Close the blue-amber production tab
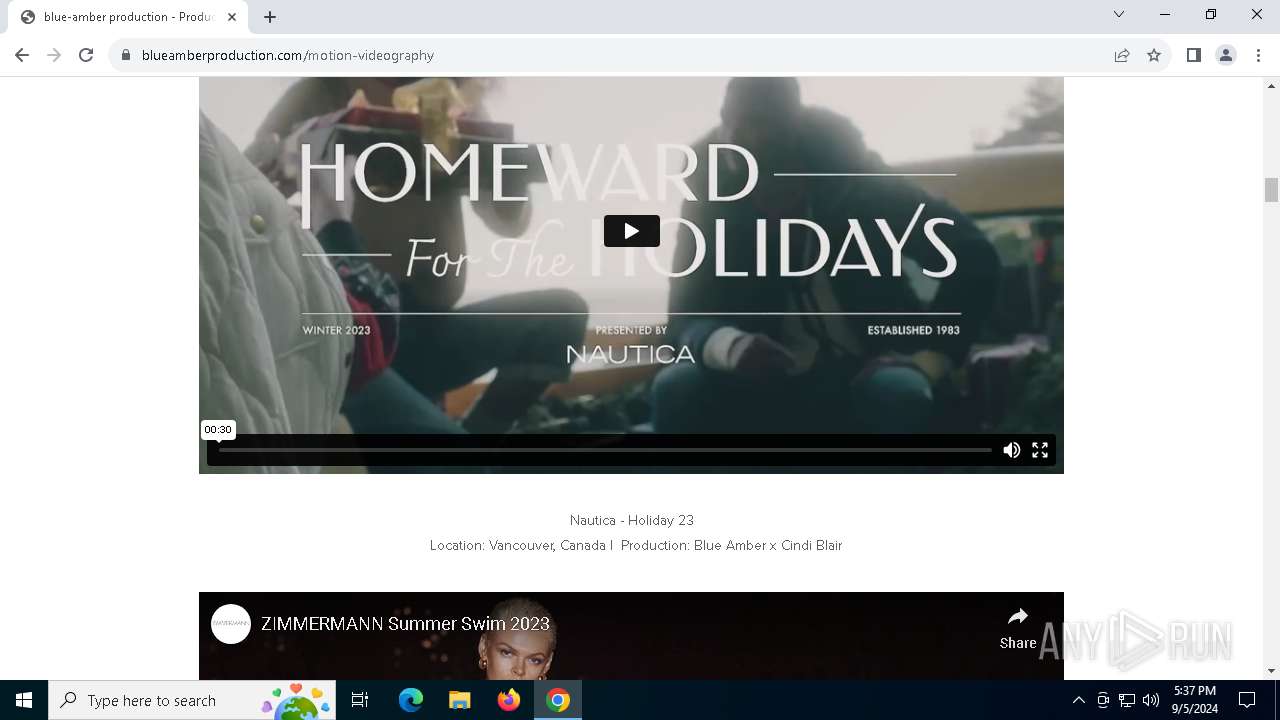The image size is (1280, 720). [232, 17]
